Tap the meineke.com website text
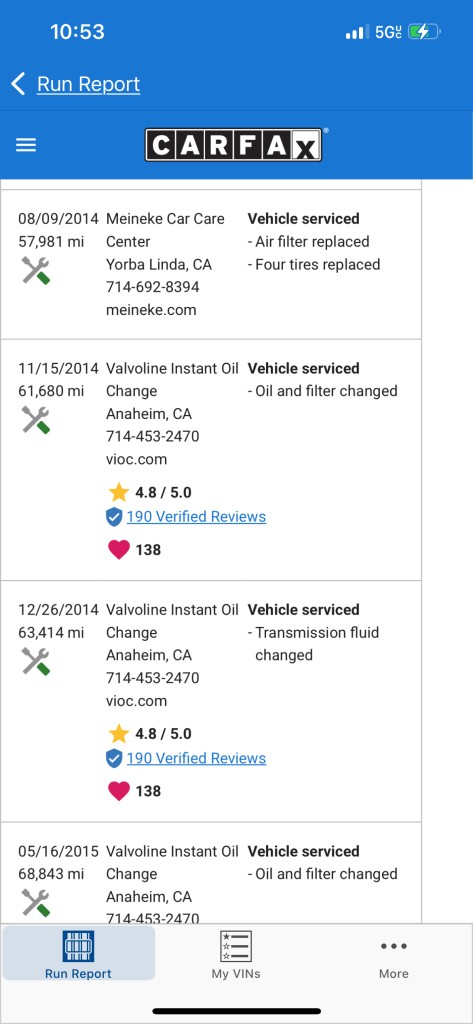This screenshot has width=473, height=1024. click(151, 310)
